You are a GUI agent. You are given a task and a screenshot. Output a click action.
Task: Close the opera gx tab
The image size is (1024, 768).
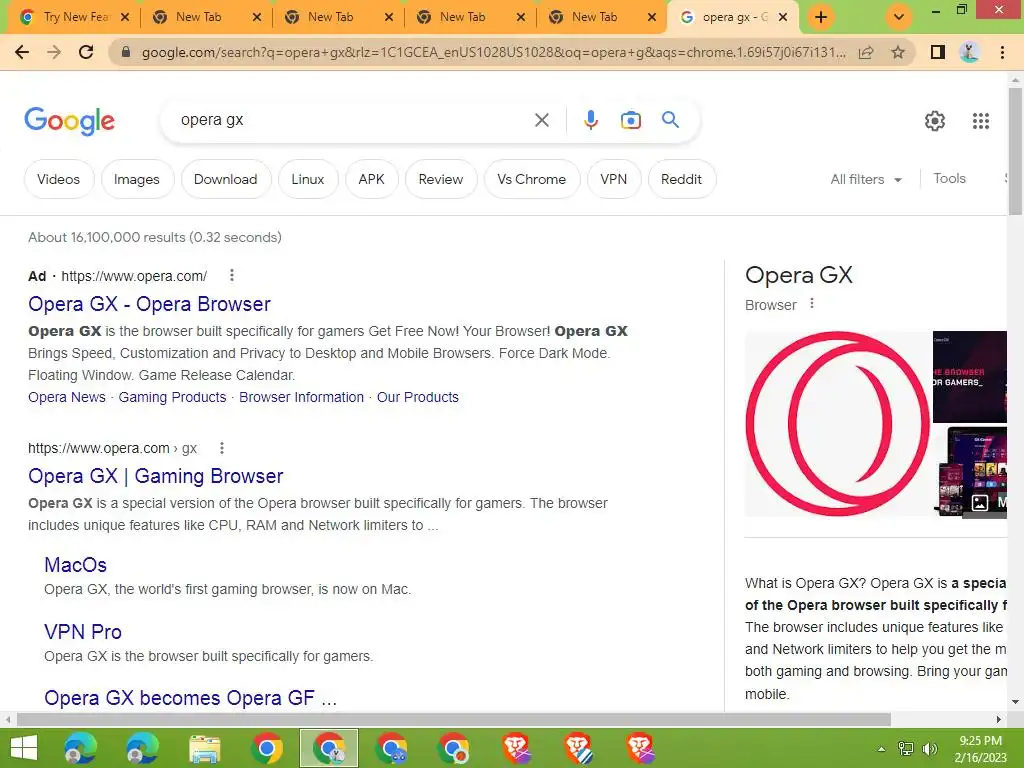point(783,18)
